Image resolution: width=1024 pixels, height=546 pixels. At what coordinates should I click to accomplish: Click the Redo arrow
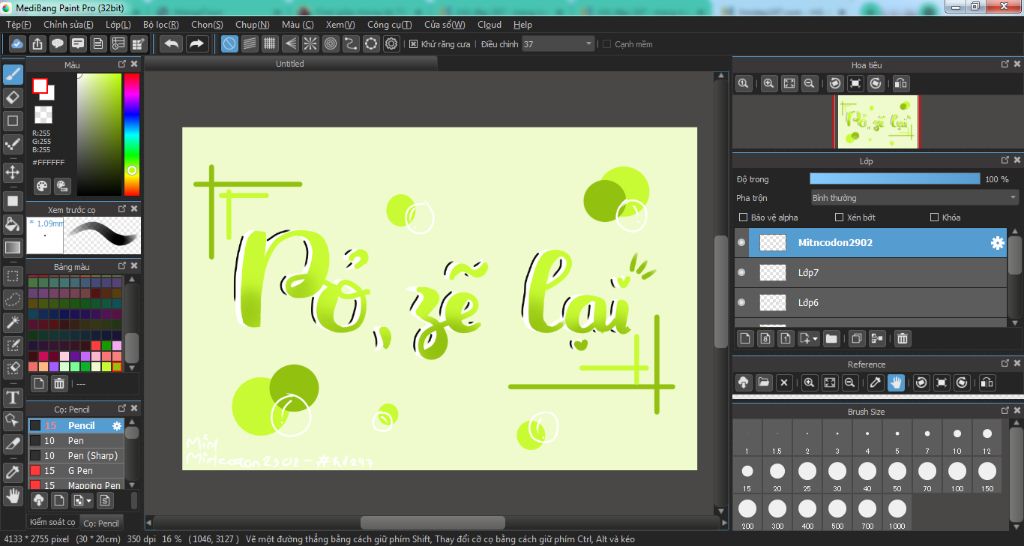tap(197, 44)
